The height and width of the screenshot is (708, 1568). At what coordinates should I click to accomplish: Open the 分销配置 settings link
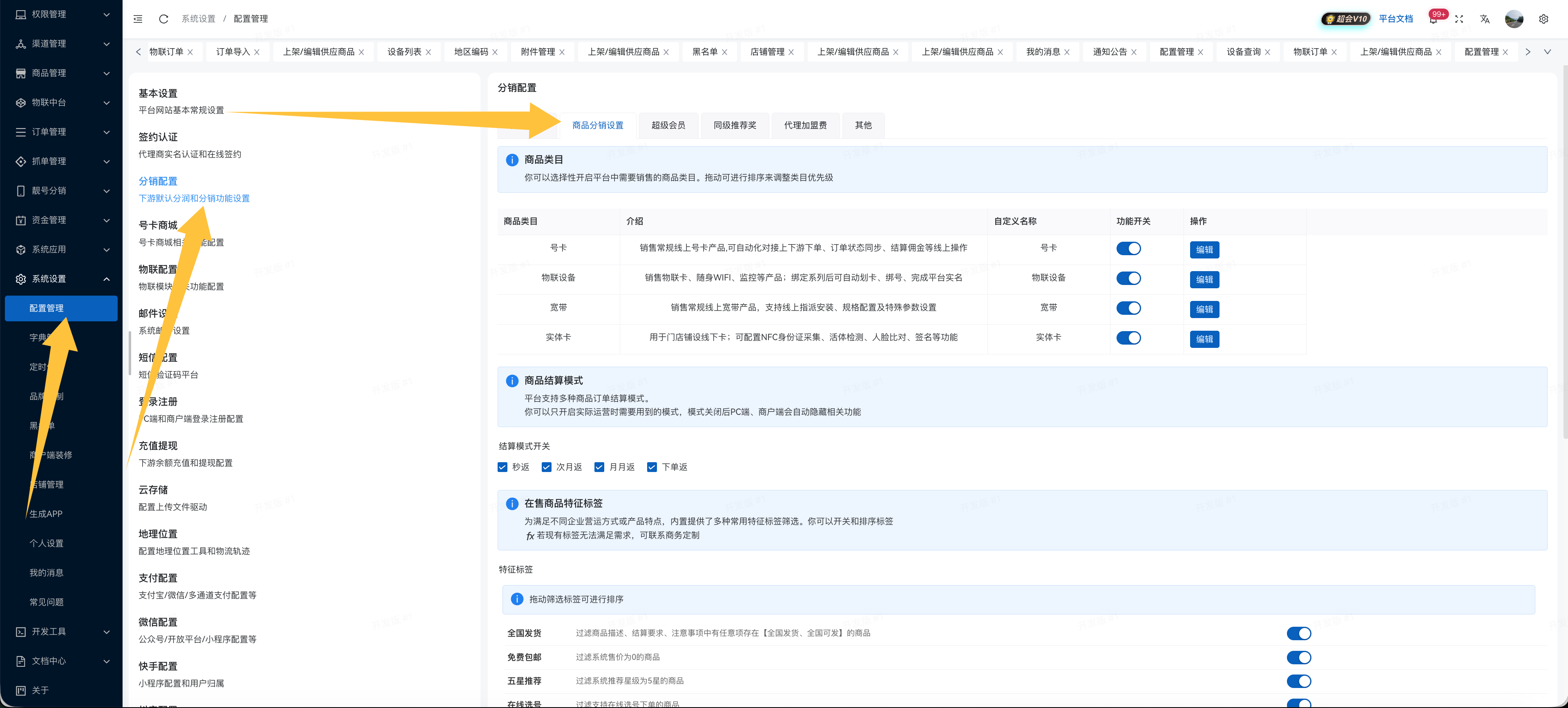158,180
